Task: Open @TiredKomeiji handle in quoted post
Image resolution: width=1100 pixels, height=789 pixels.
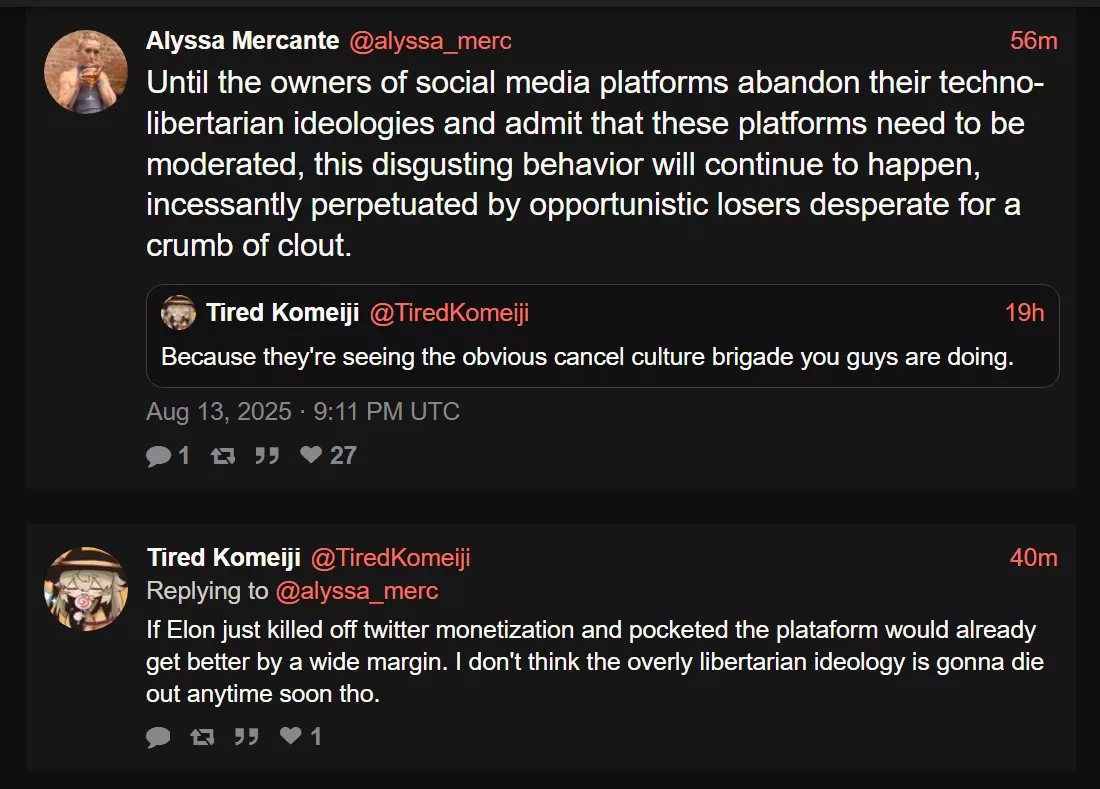Action: point(449,313)
